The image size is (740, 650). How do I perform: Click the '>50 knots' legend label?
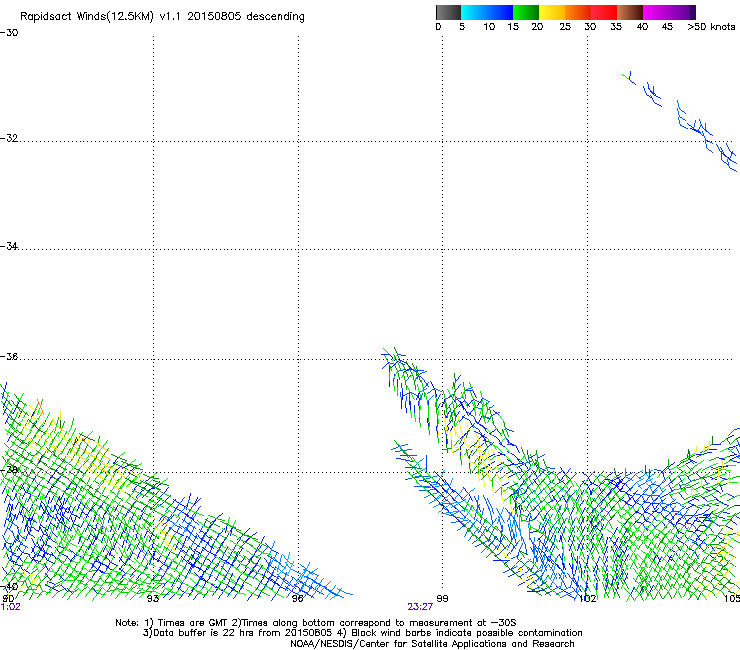(711, 27)
